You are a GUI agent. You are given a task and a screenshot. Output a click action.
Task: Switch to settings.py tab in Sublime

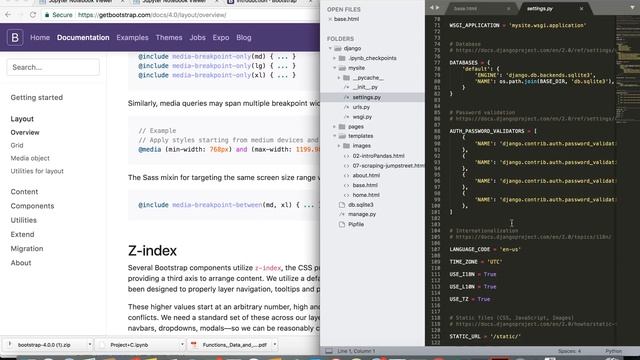tap(540, 9)
